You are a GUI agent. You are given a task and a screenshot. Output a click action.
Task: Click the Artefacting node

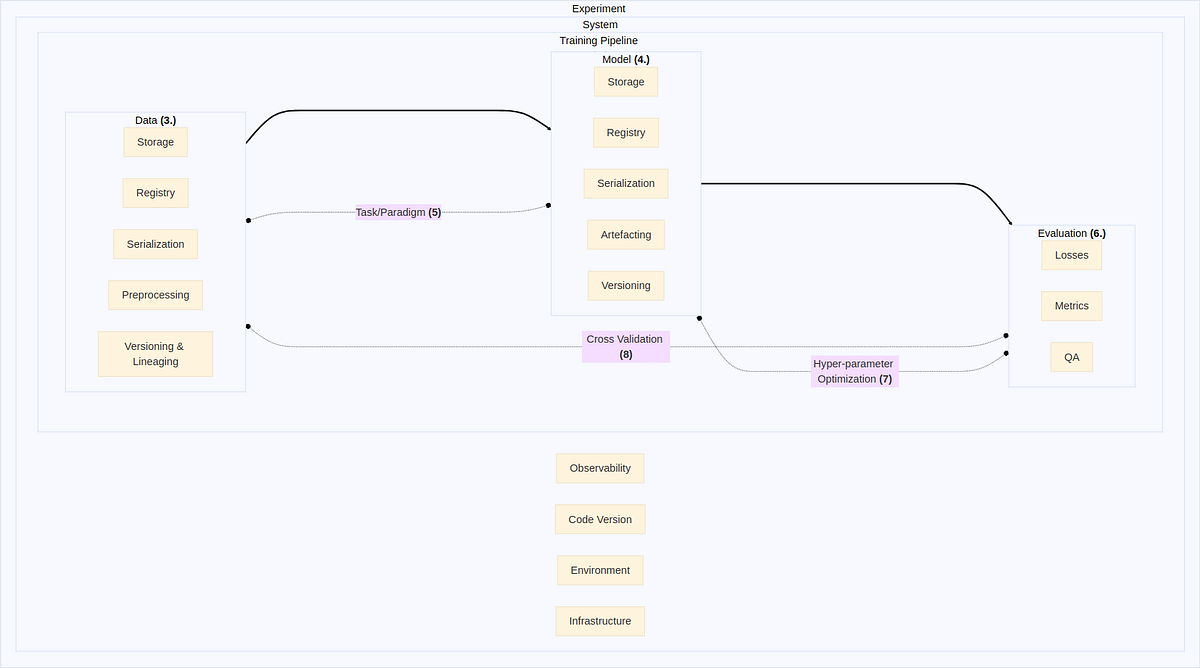625,234
